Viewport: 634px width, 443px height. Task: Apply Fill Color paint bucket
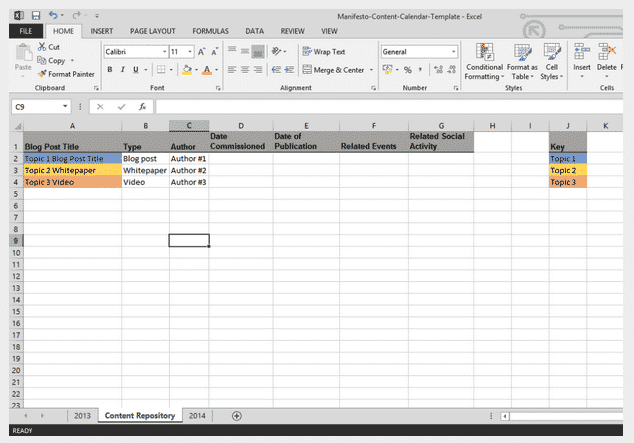(x=187, y=70)
